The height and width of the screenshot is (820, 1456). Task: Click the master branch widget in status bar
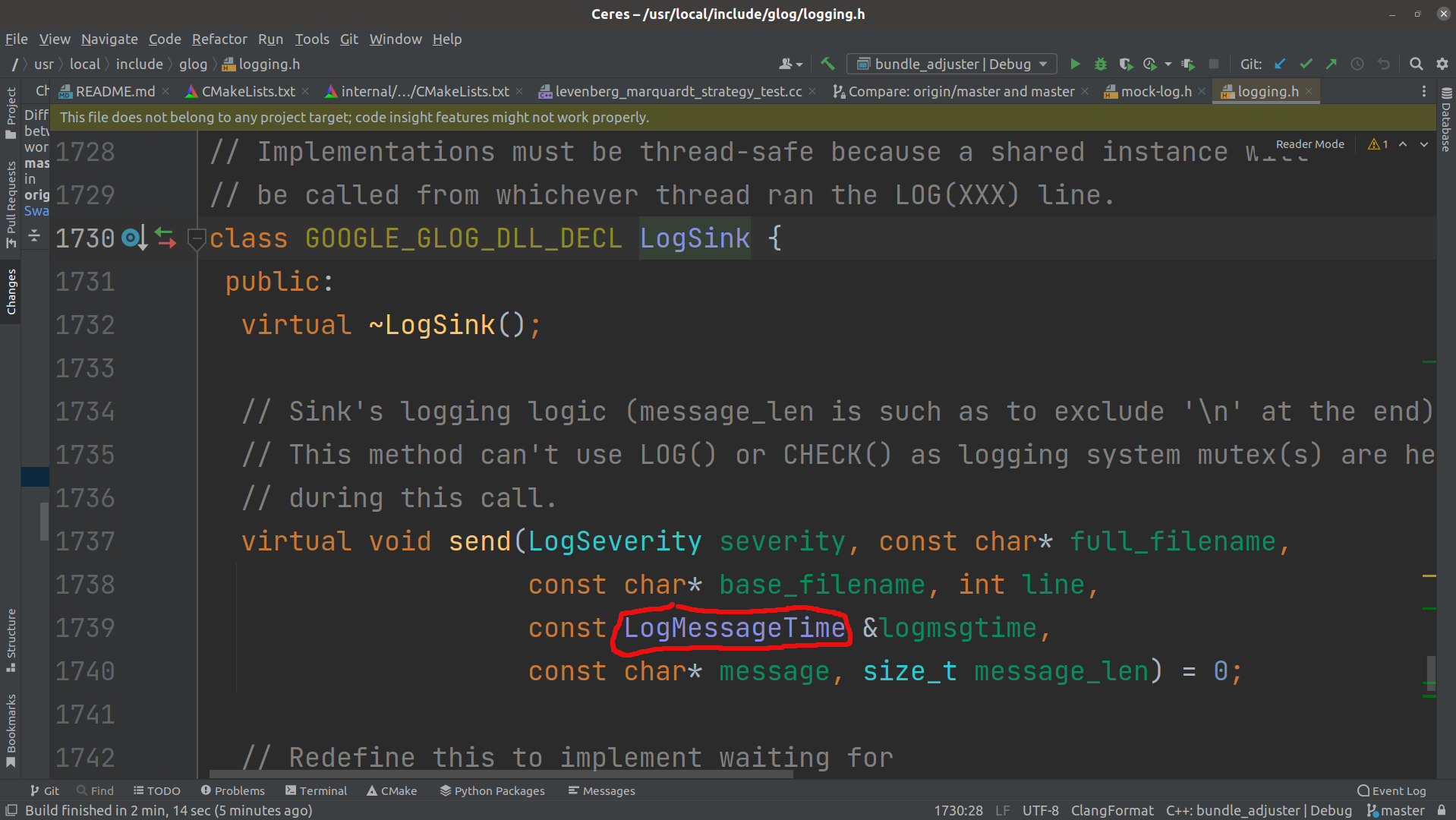point(1395,810)
